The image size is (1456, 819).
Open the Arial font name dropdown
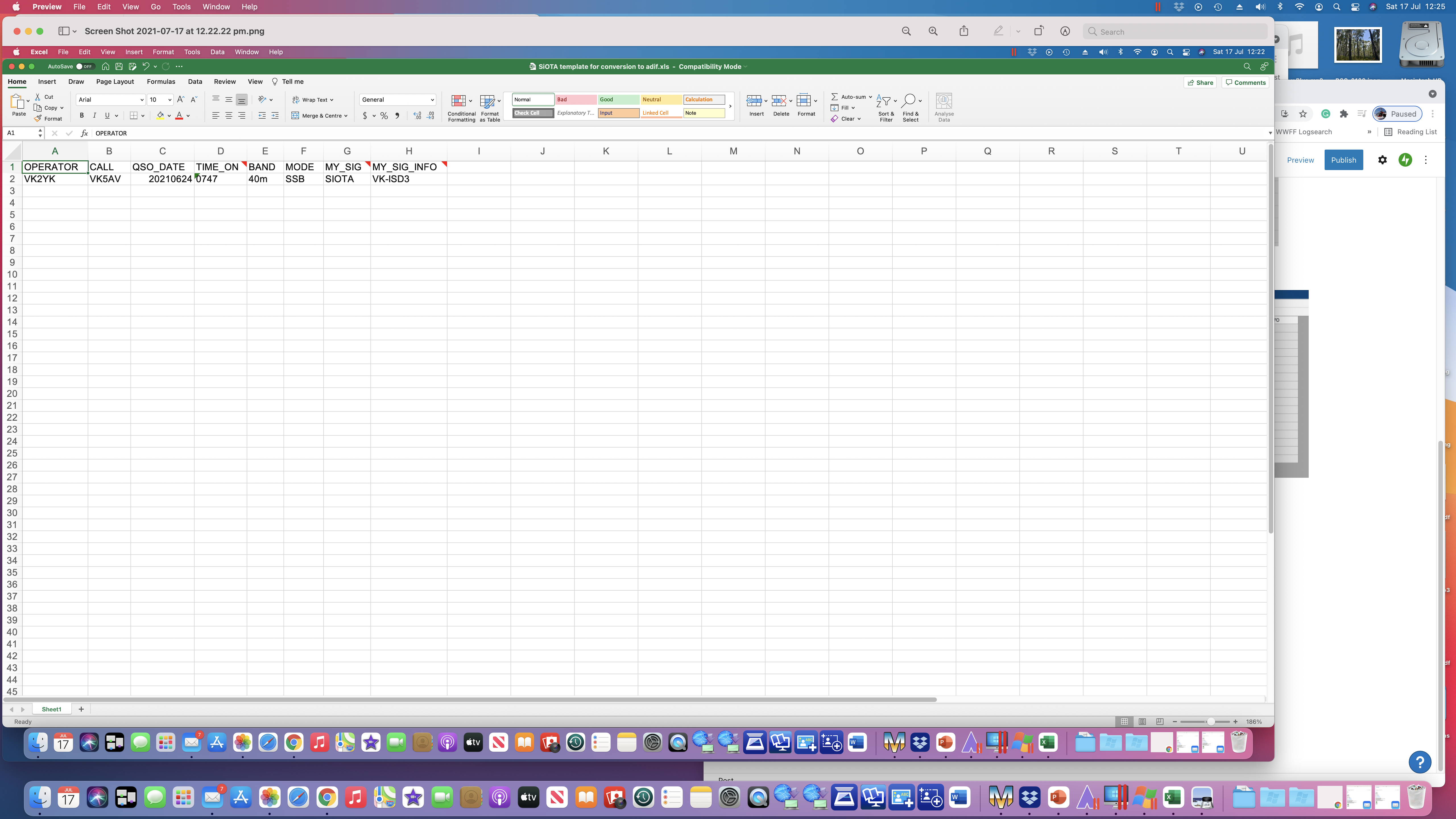pyautogui.click(x=141, y=100)
